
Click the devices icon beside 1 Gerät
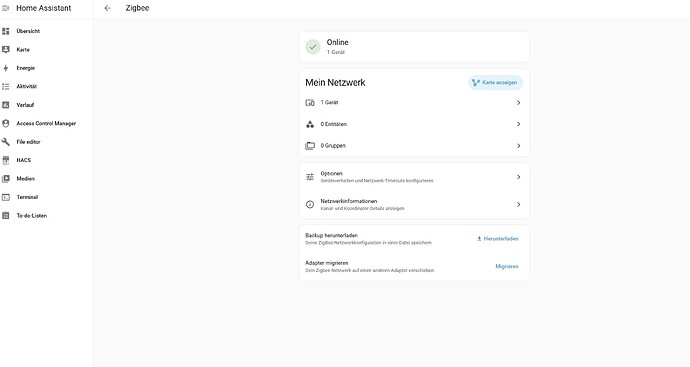310,103
